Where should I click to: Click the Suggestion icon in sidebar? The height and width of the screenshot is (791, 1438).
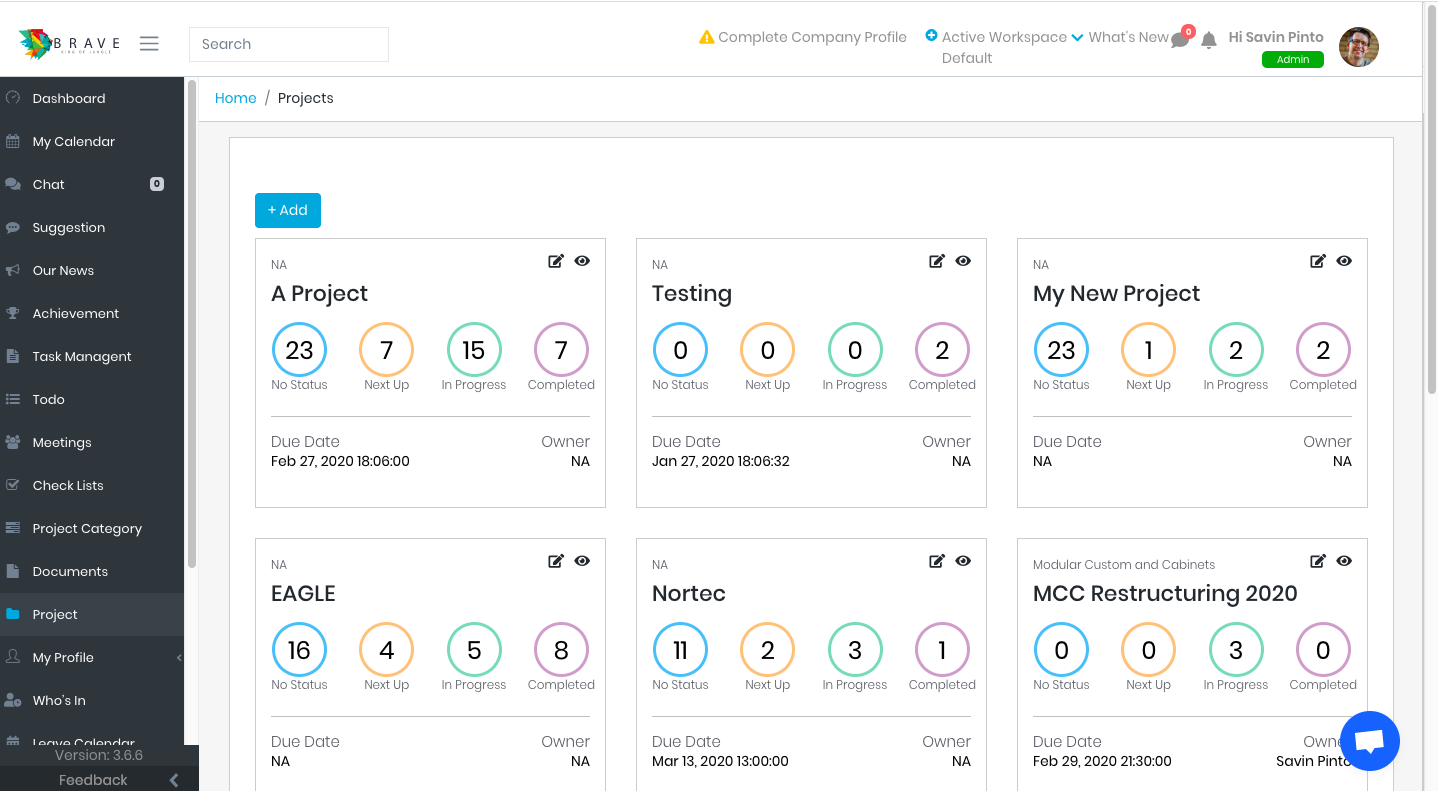[13, 227]
